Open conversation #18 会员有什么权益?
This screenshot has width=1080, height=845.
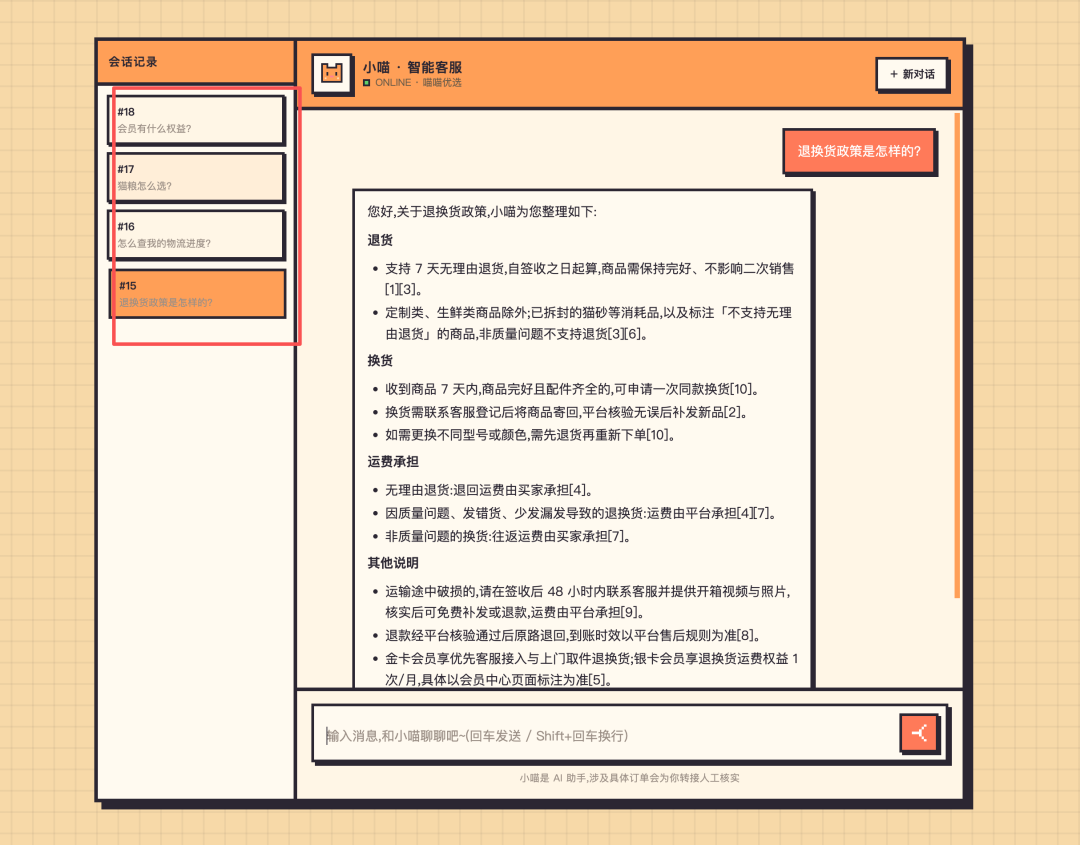point(196,120)
